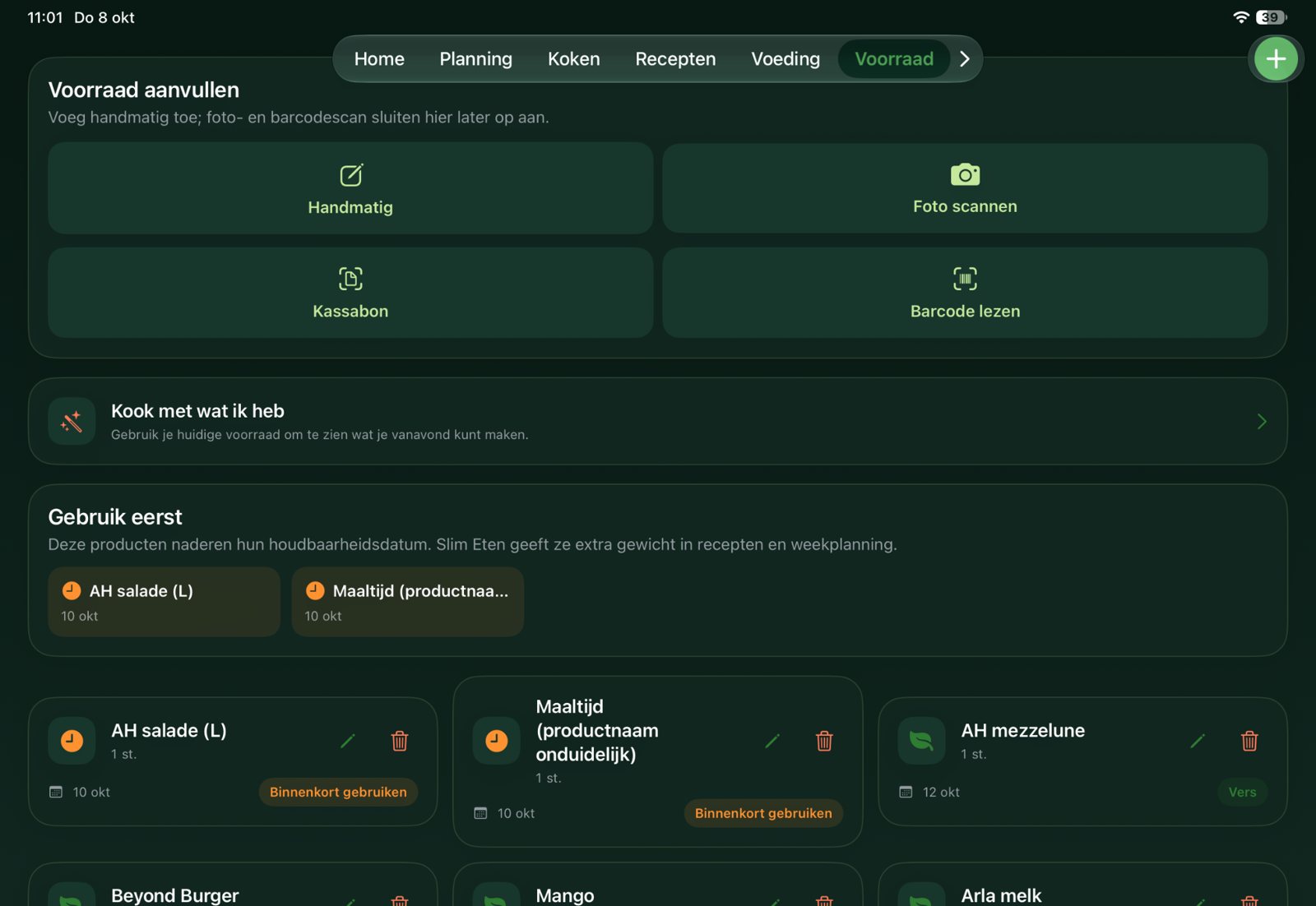Delete the AH salade (L) item
This screenshot has height=906, width=1316.
400,741
